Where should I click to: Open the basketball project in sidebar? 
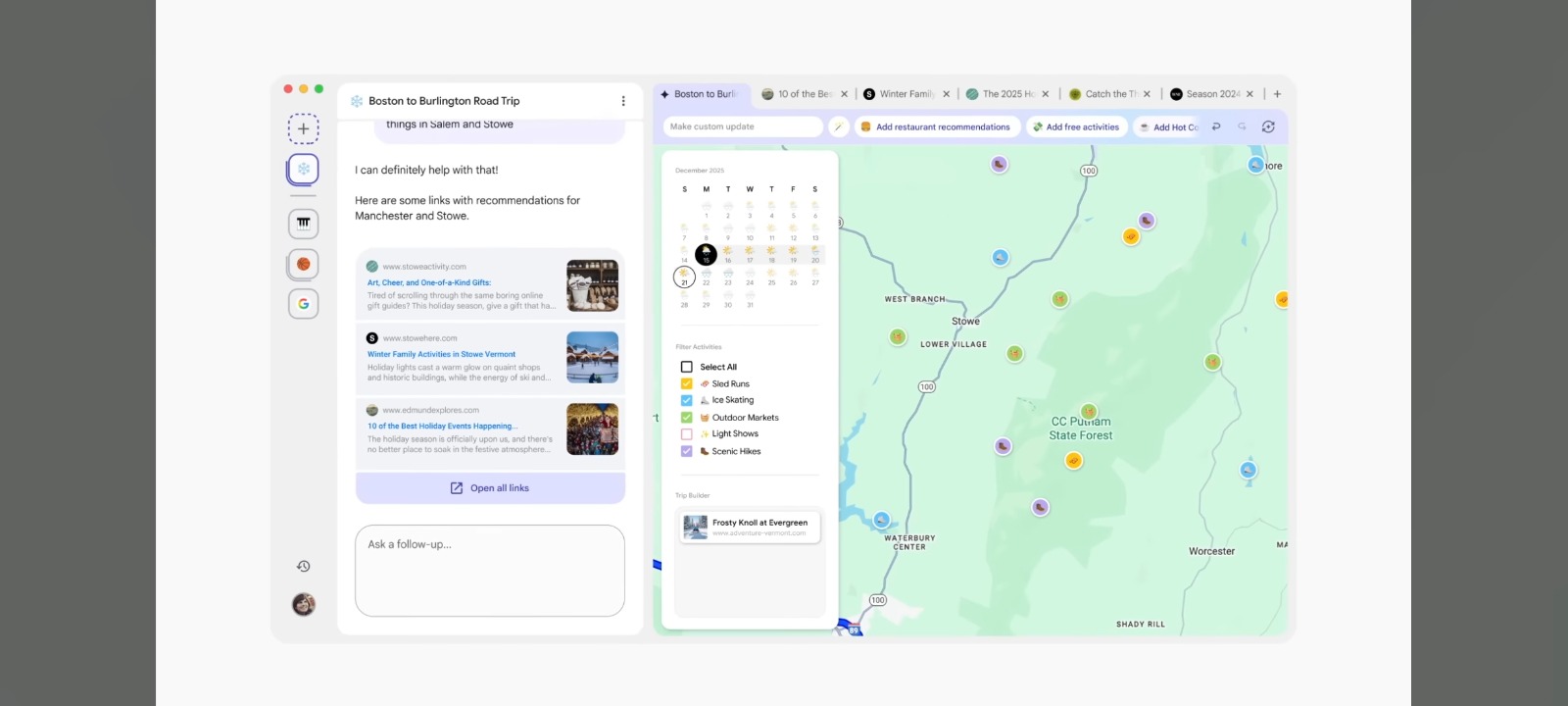click(x=303, y=264)
